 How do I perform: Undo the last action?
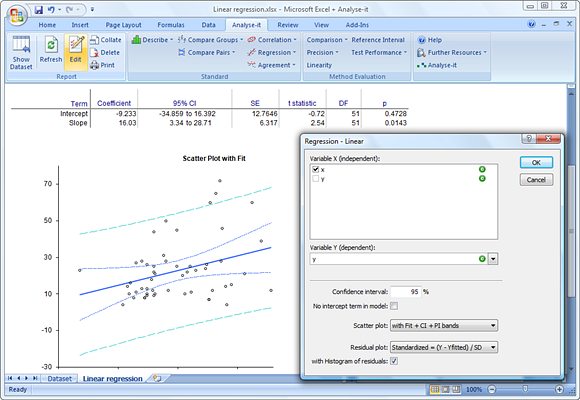click(51, 10)
